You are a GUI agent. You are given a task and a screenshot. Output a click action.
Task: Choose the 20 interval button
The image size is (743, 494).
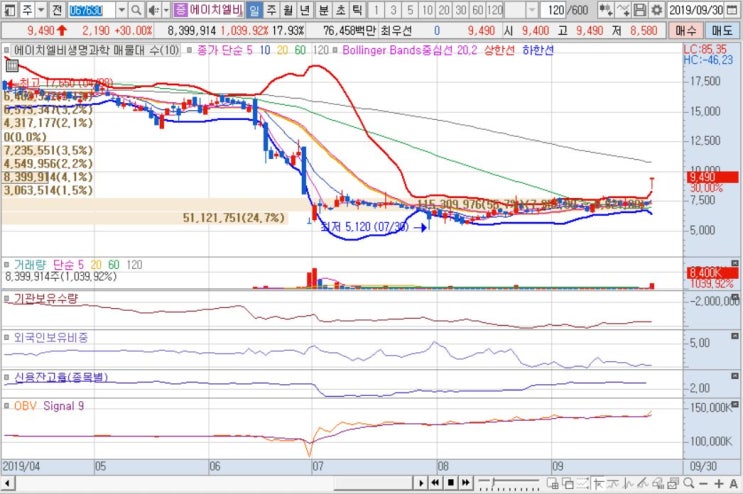point(444,9)
